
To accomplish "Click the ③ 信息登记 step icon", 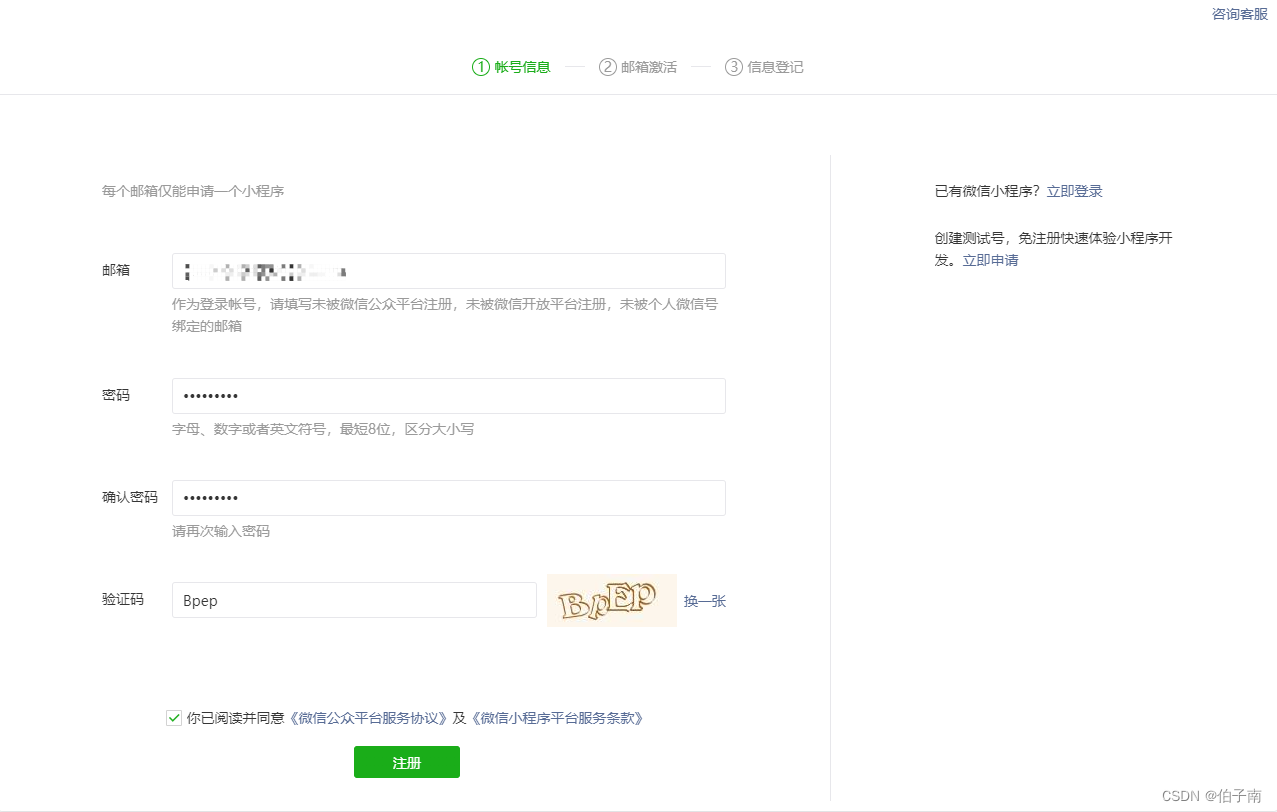I will click(x=733, y=66).
